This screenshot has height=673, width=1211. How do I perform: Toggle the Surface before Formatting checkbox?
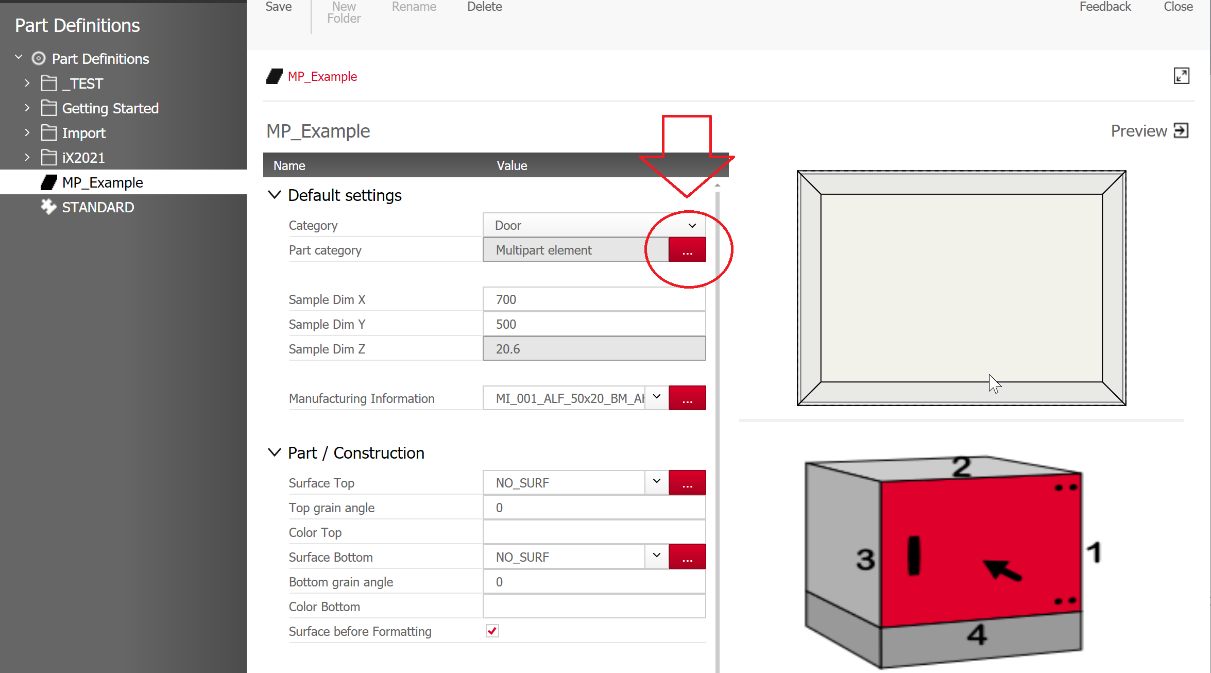(x=492, y=631)
